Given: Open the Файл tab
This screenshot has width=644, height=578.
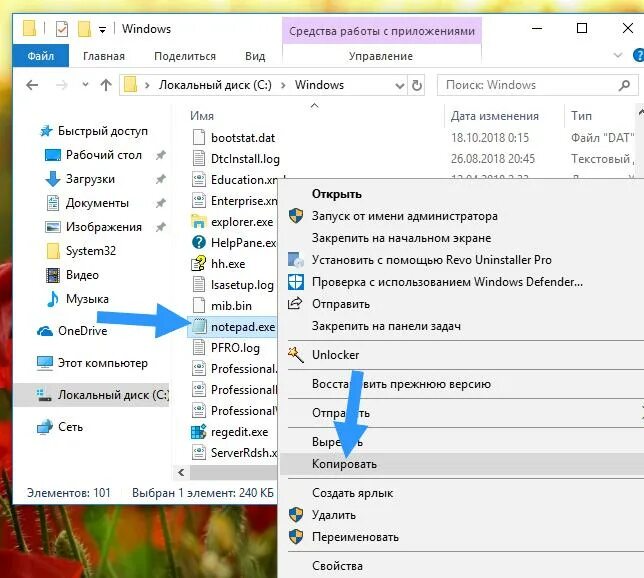Looking at the screenshot, I should pyautogui.click(x=41, y=56).
